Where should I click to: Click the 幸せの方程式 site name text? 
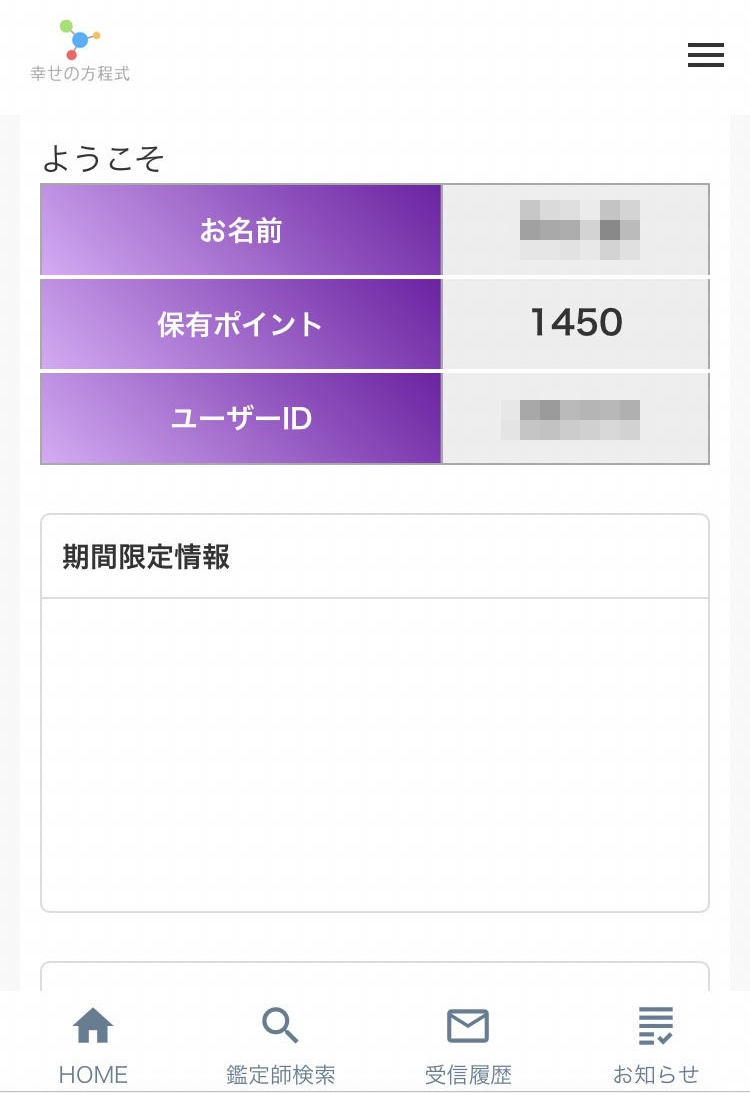click(80, 73)
